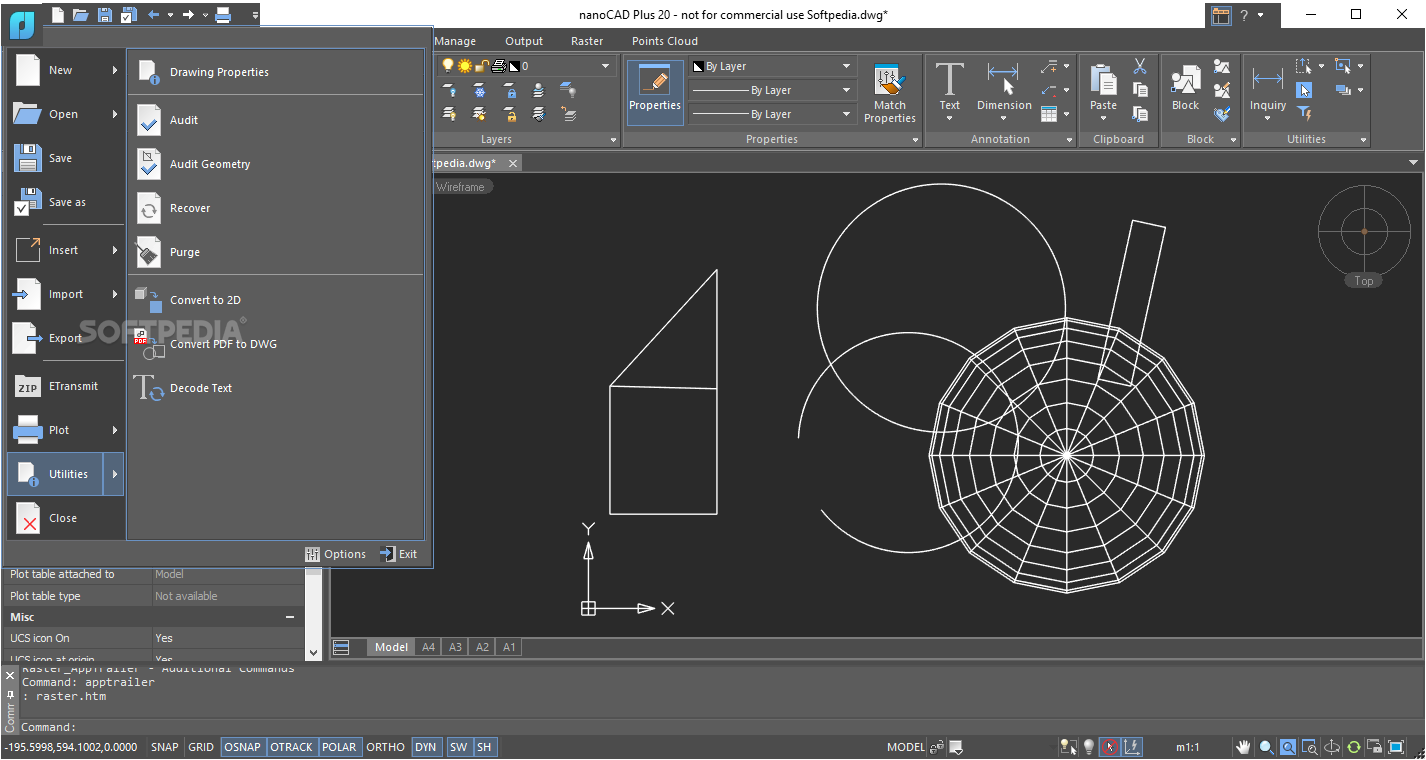Open the bottom By Layer lineweight dropdown
Image resolution: width=1426 pixels, height=760 pixels.
(847, 114)
